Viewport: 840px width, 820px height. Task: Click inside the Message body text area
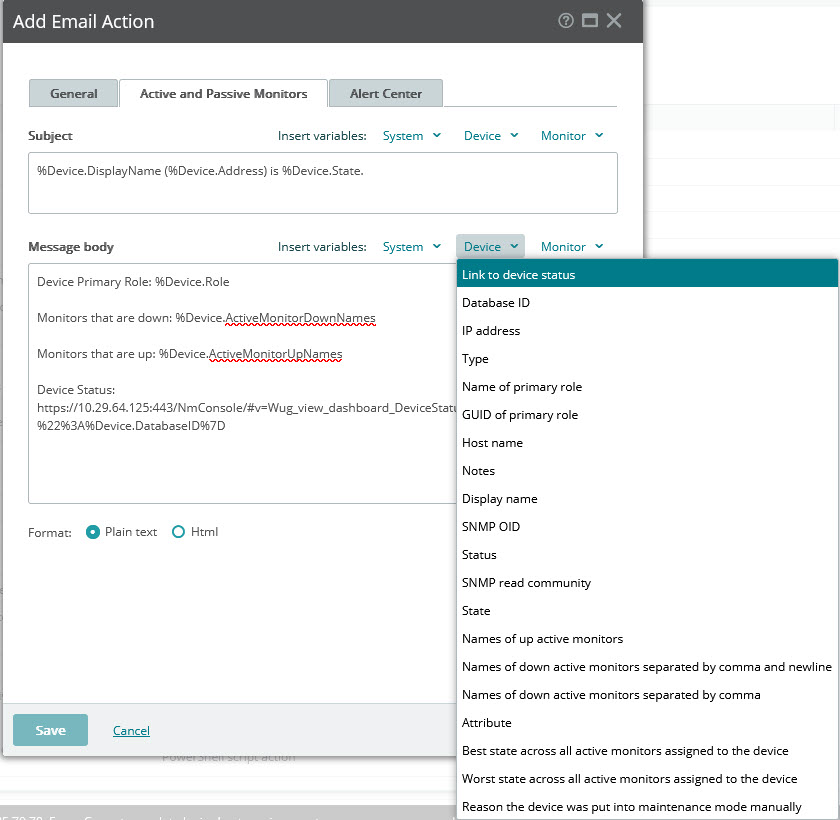click(242, 383)
